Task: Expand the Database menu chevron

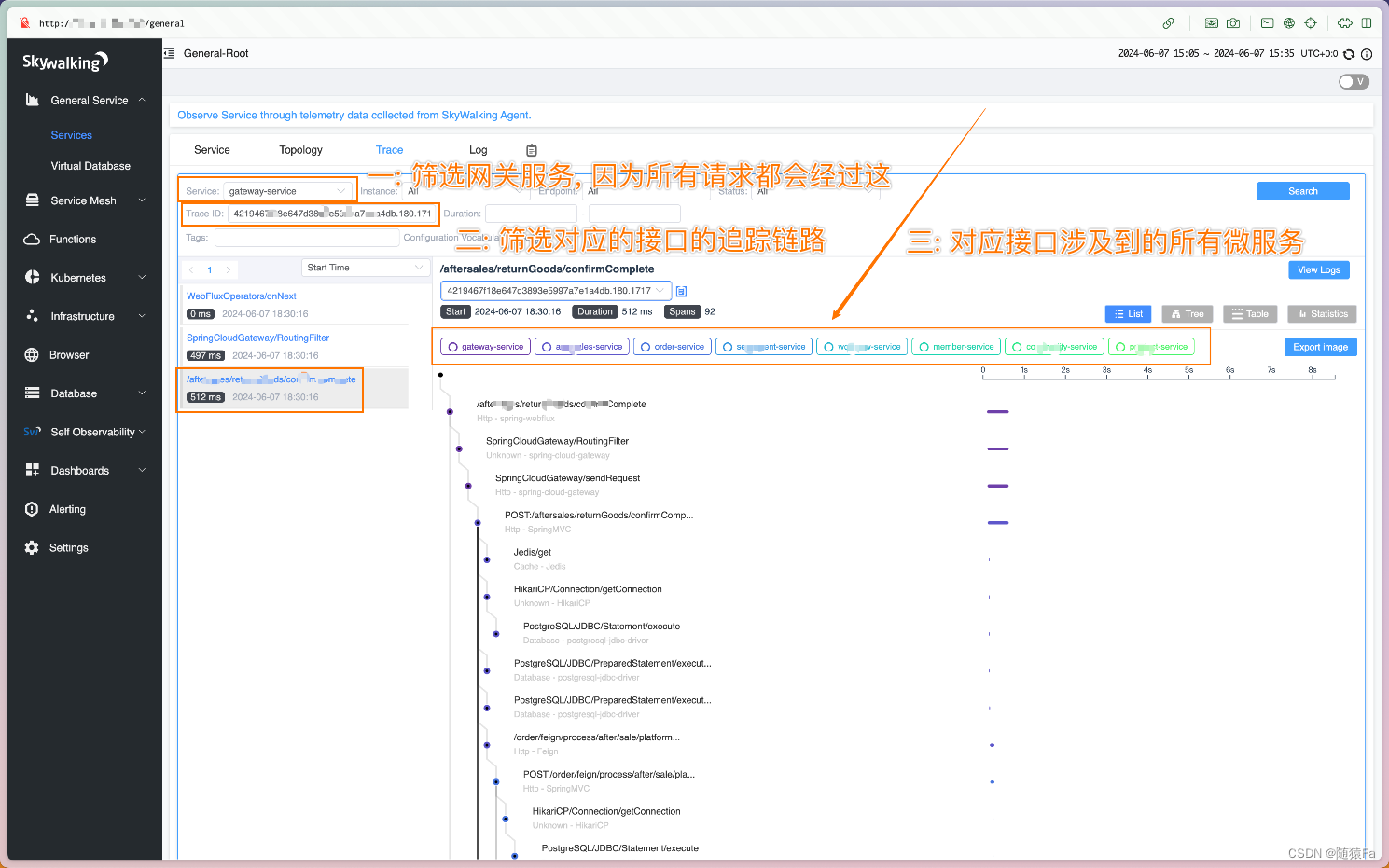Action: click(x=142, y=393)
